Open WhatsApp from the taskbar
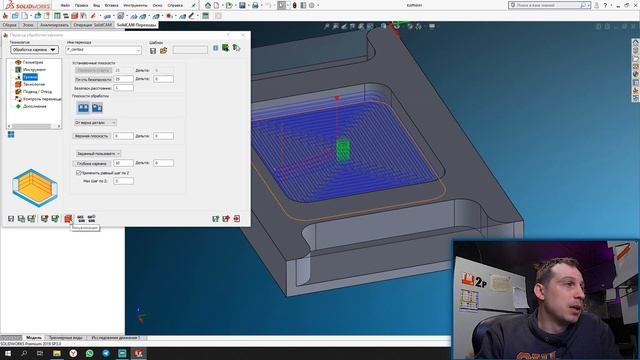This screenshot has height=360, width=640. [x=89, y=353]
